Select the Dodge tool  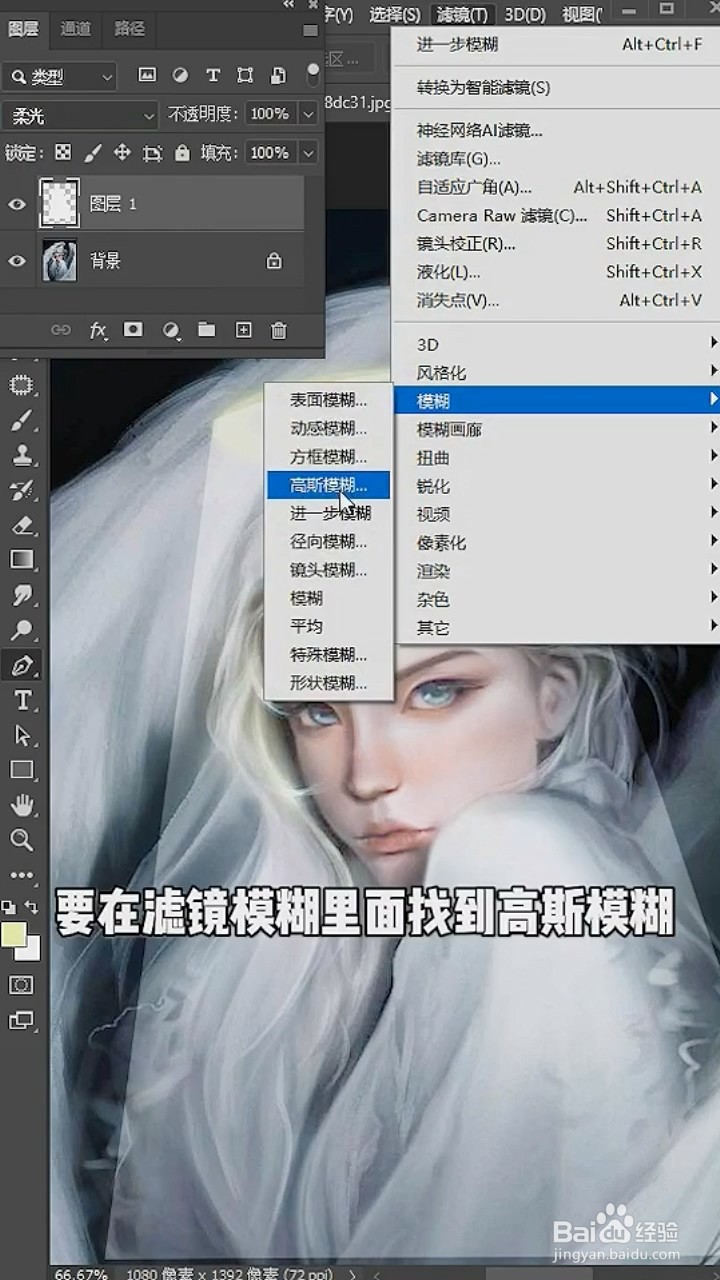(22, 630)
